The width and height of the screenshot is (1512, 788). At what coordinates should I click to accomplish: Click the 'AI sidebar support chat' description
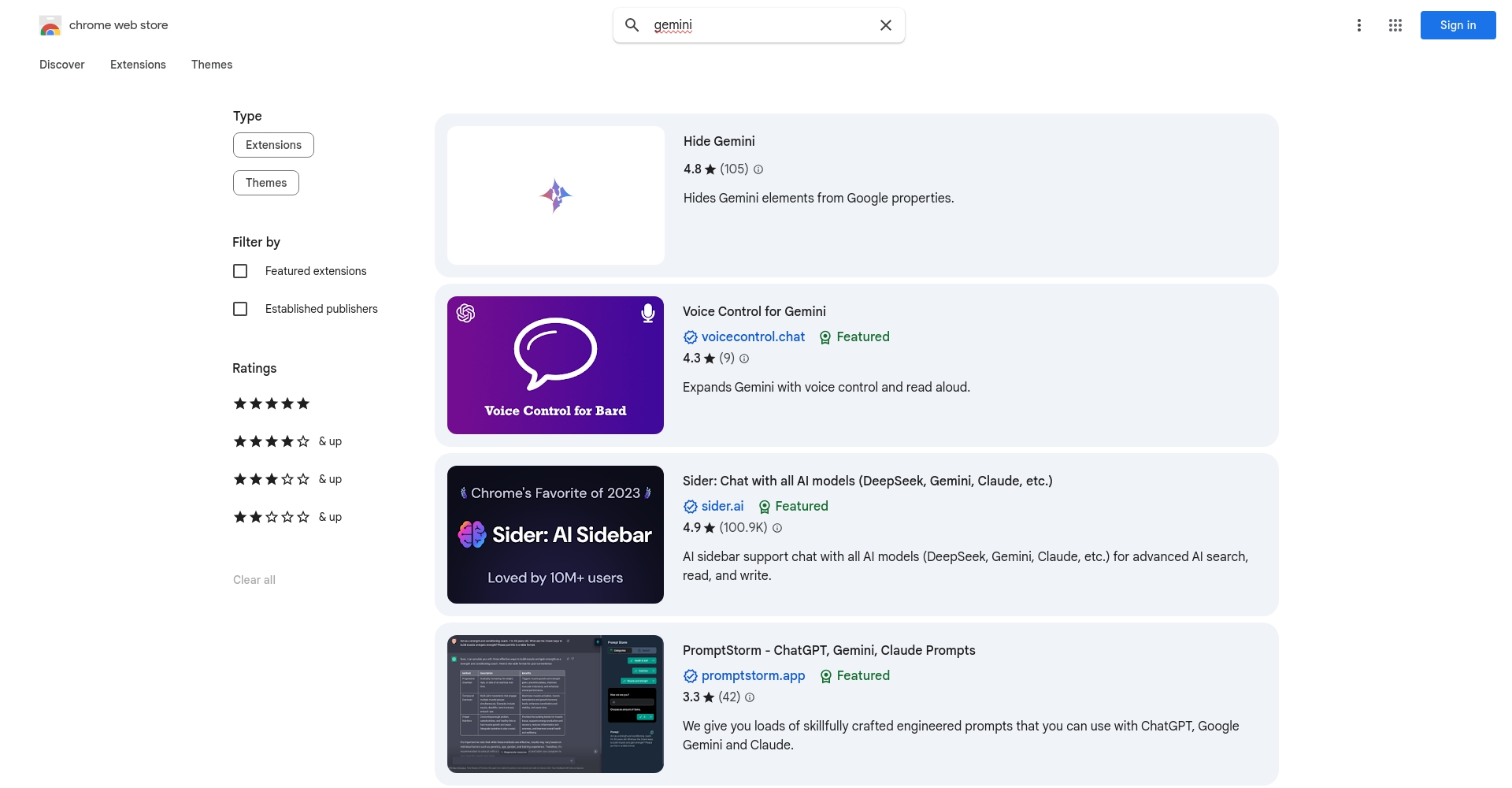[x=965, y=566]
